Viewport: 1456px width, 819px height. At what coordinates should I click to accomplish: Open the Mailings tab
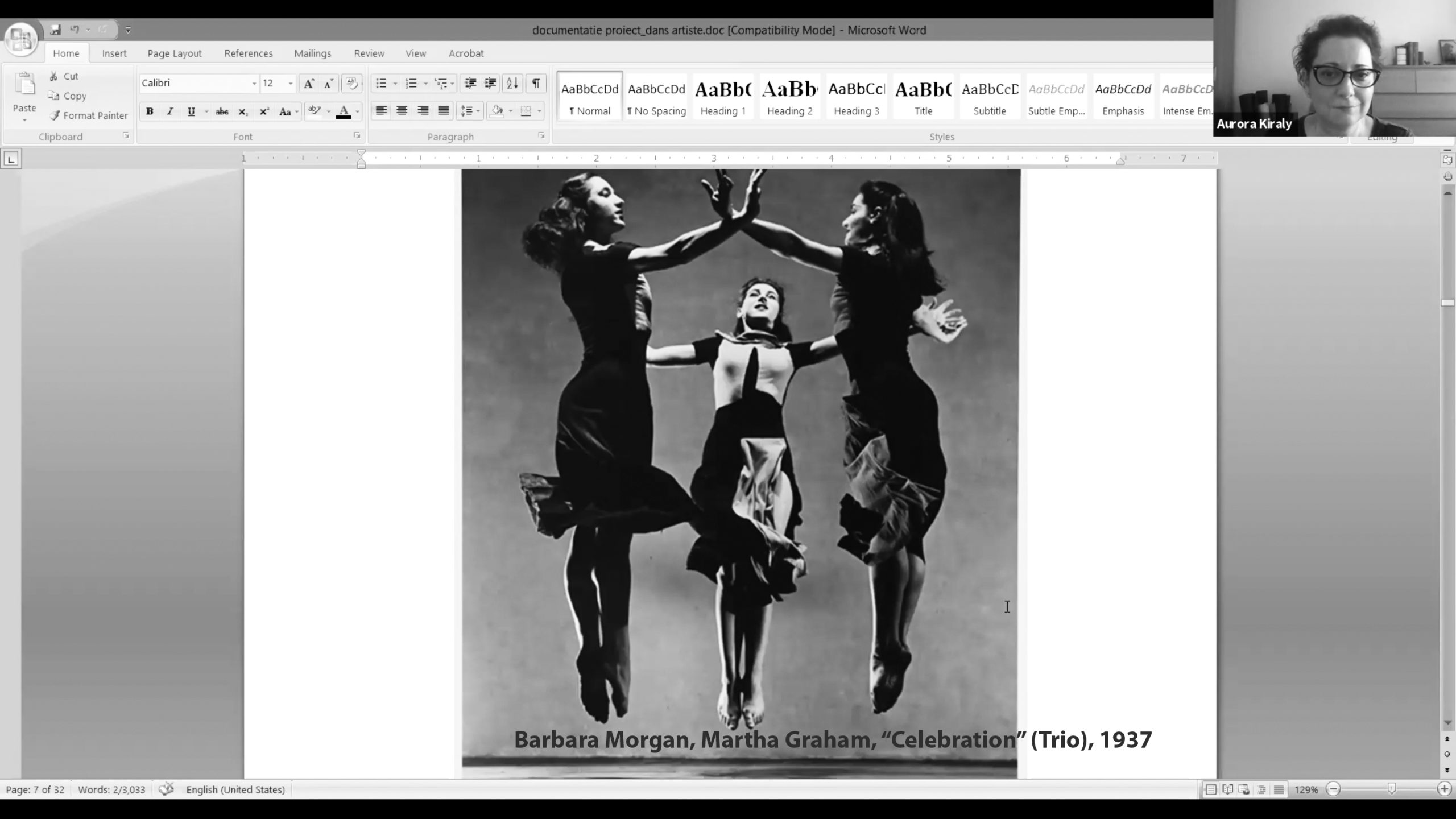pyautogui.click(x=312, y=53)
